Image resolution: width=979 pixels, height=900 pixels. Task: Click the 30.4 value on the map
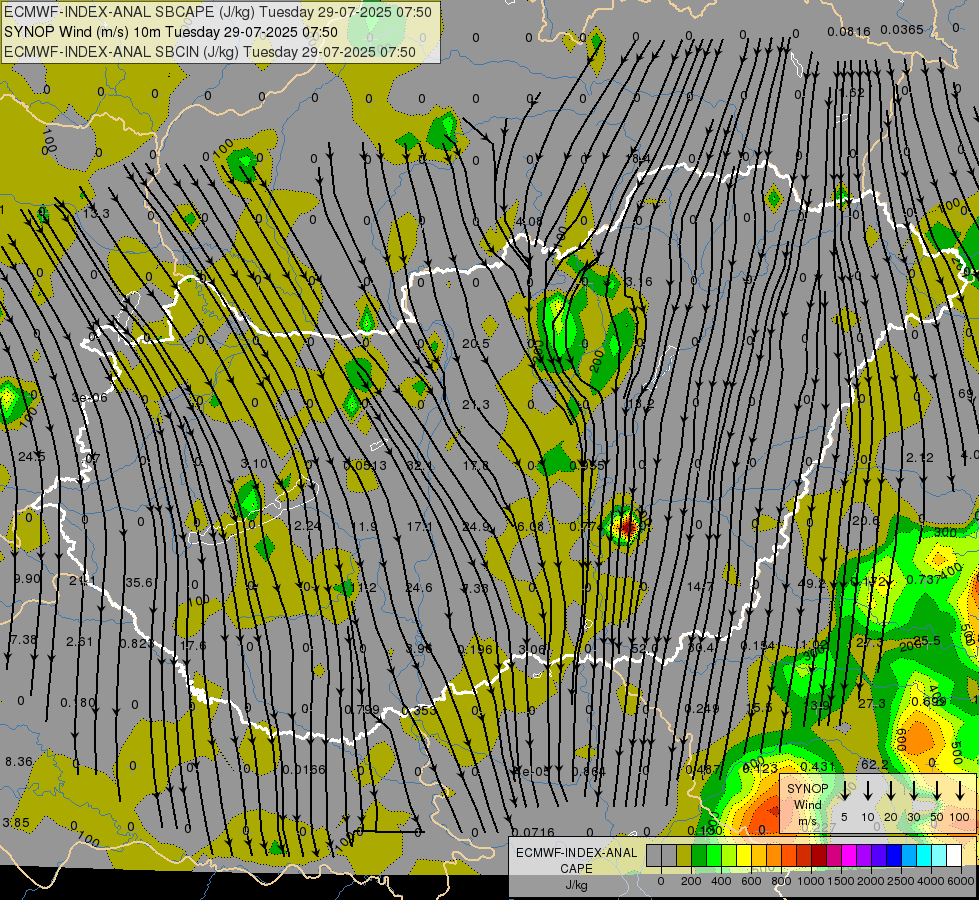click(x=701, y=648)
